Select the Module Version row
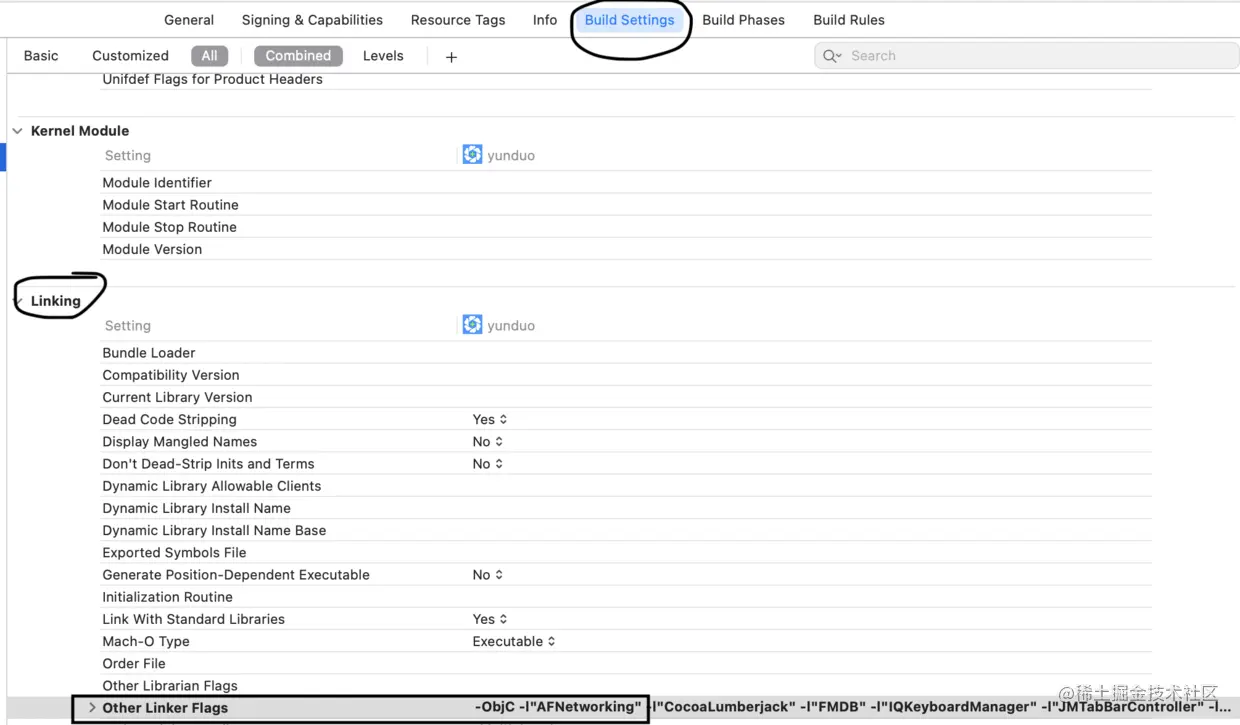Viewport: 1240px width, 725px height. pyautogui.click(x=626, y=249)
